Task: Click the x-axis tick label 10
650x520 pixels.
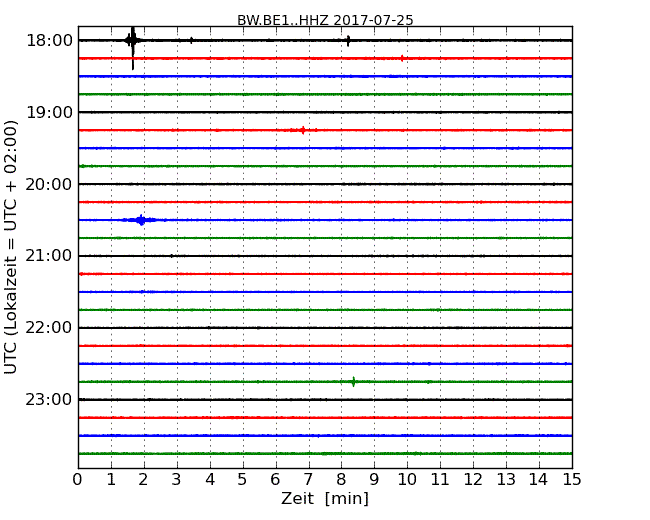Action: 407,479
